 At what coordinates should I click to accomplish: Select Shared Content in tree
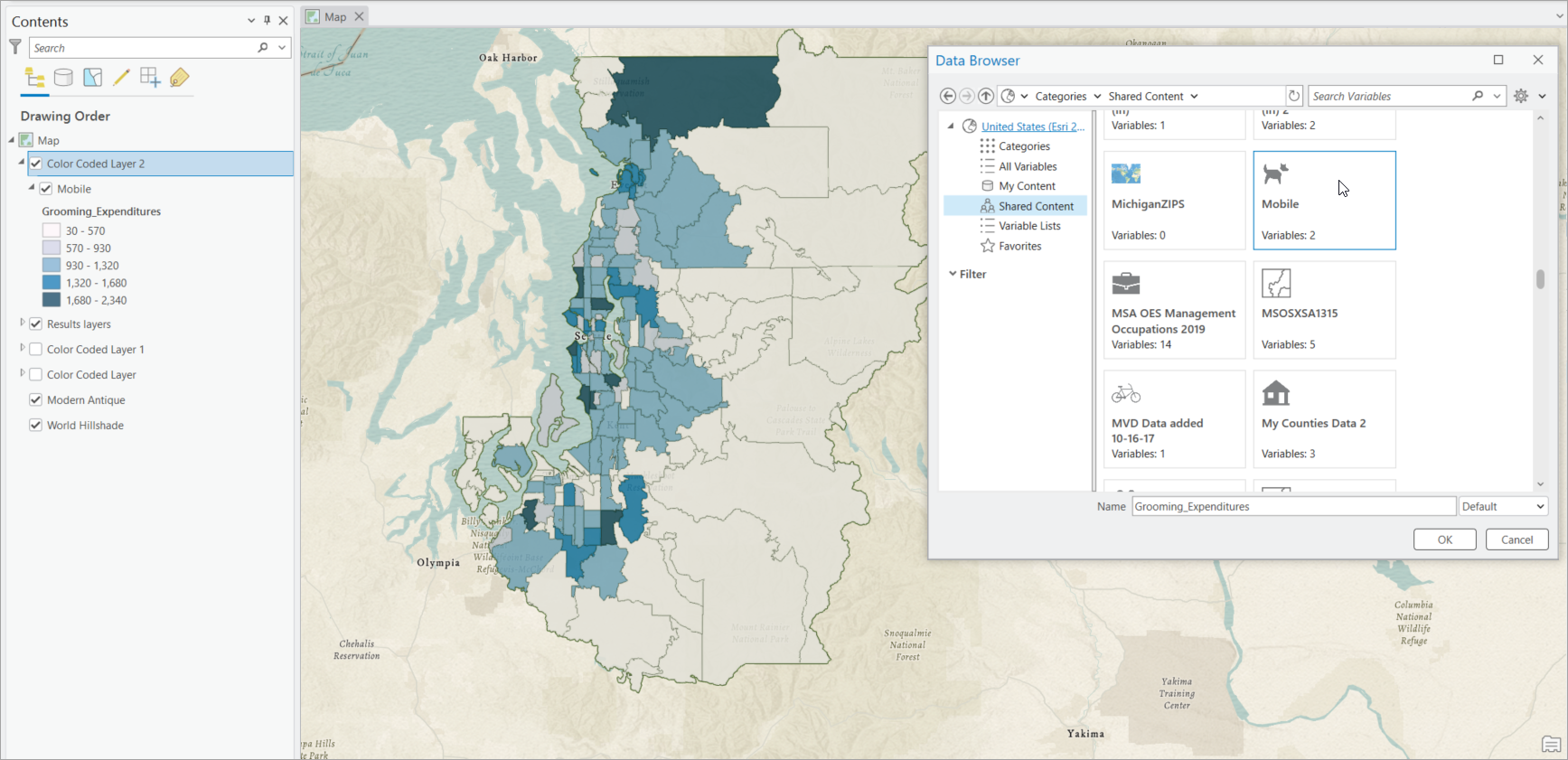coord(1036,206)
